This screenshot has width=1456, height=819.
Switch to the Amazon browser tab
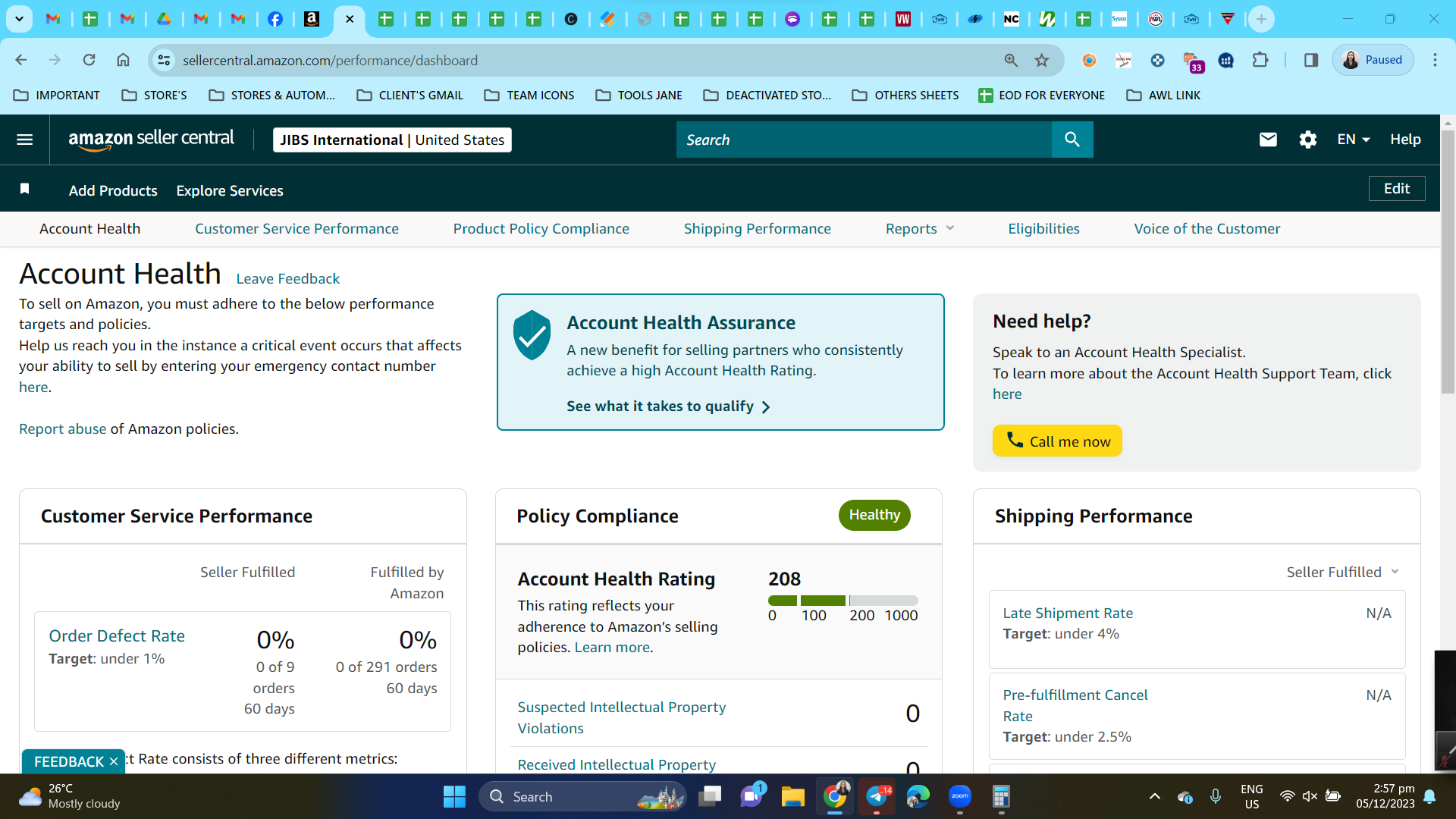point(312,19)
